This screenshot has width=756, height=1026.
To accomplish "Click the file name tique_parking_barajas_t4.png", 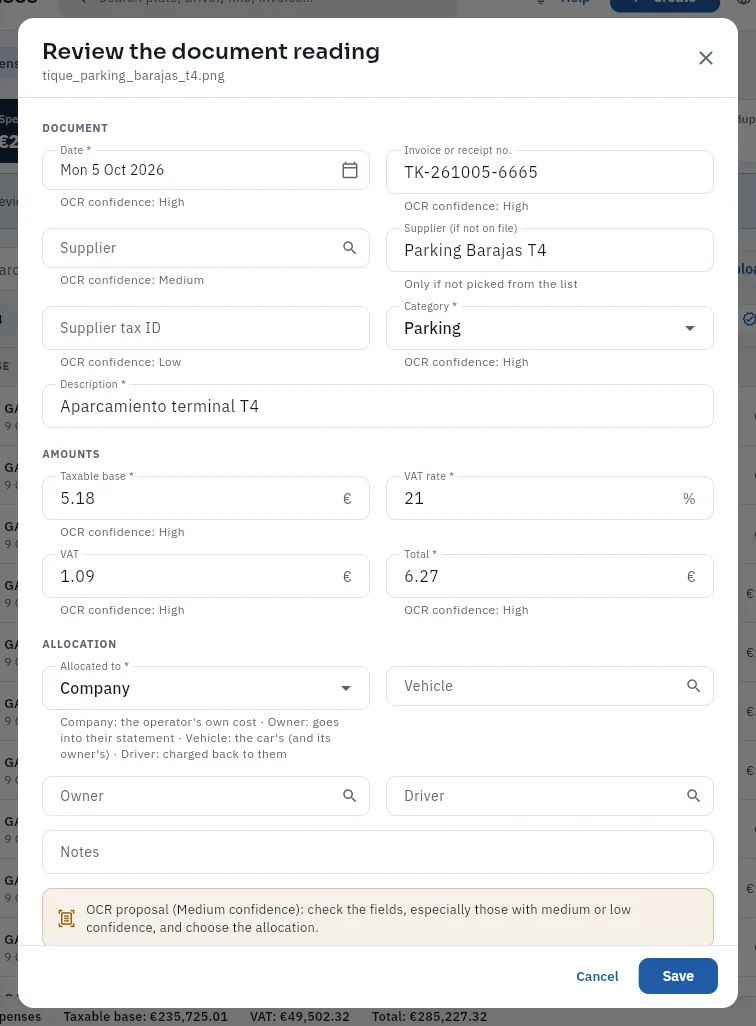I will [134, 75].
